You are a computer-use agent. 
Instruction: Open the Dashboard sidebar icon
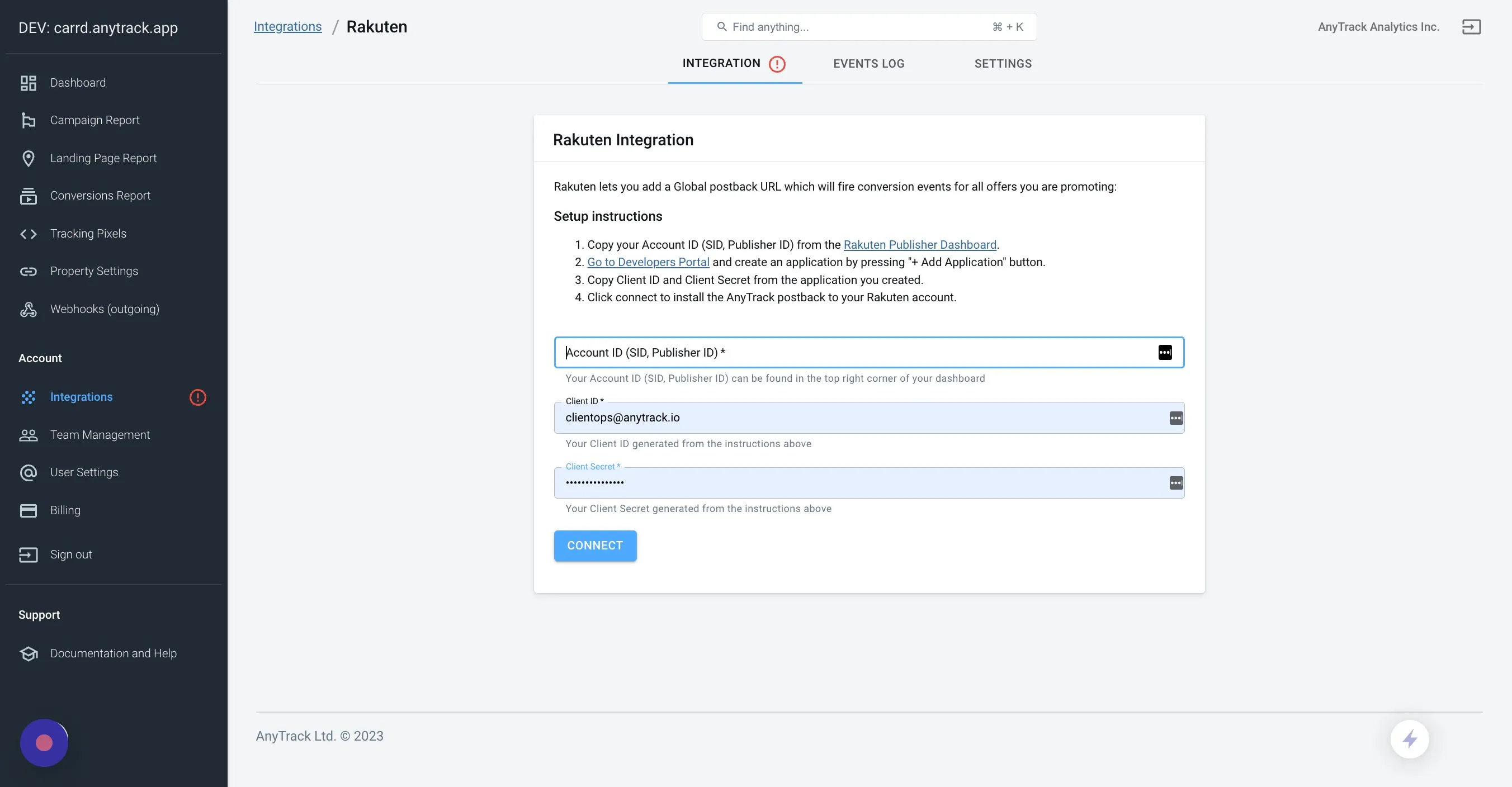pyautogui.click(x=28, y=83)
